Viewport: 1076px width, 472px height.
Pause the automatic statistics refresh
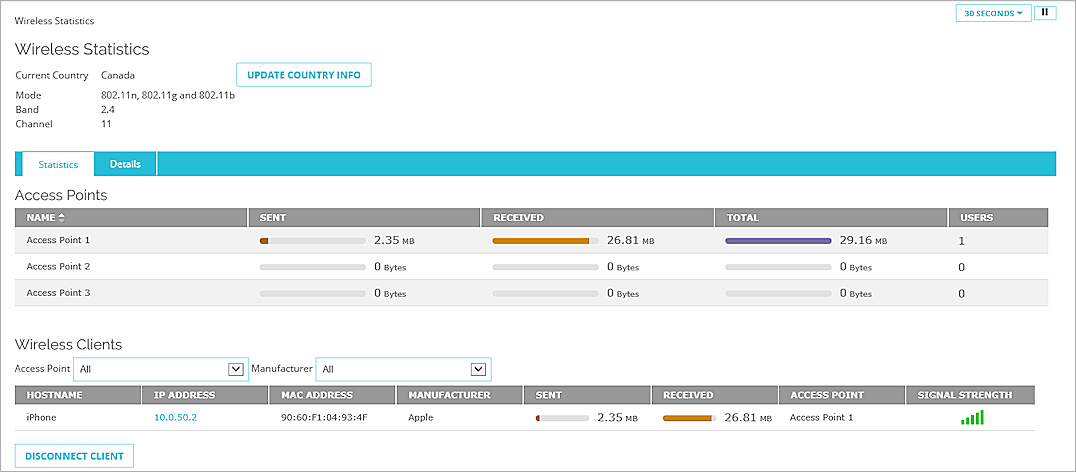click(x=1044, y=13)
